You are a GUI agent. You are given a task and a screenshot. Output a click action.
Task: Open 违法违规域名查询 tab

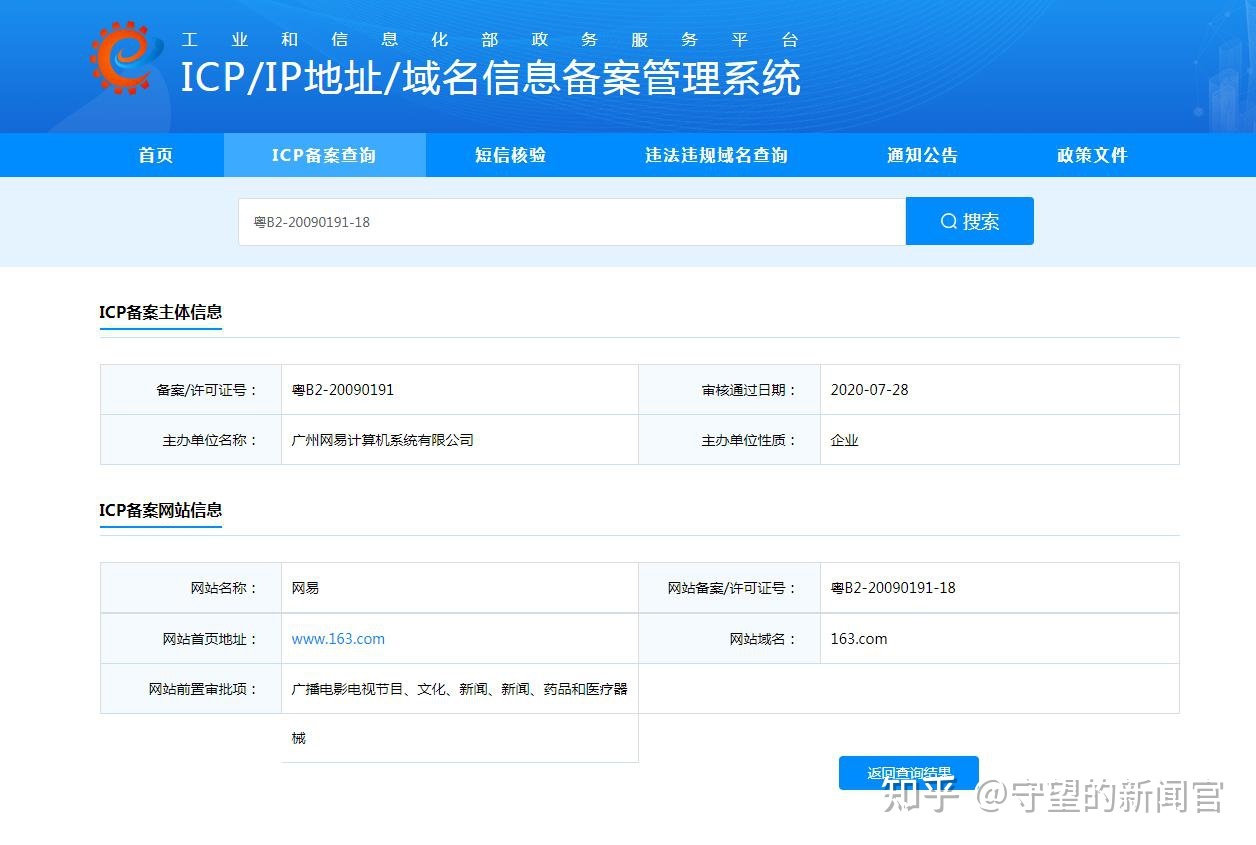716,155
